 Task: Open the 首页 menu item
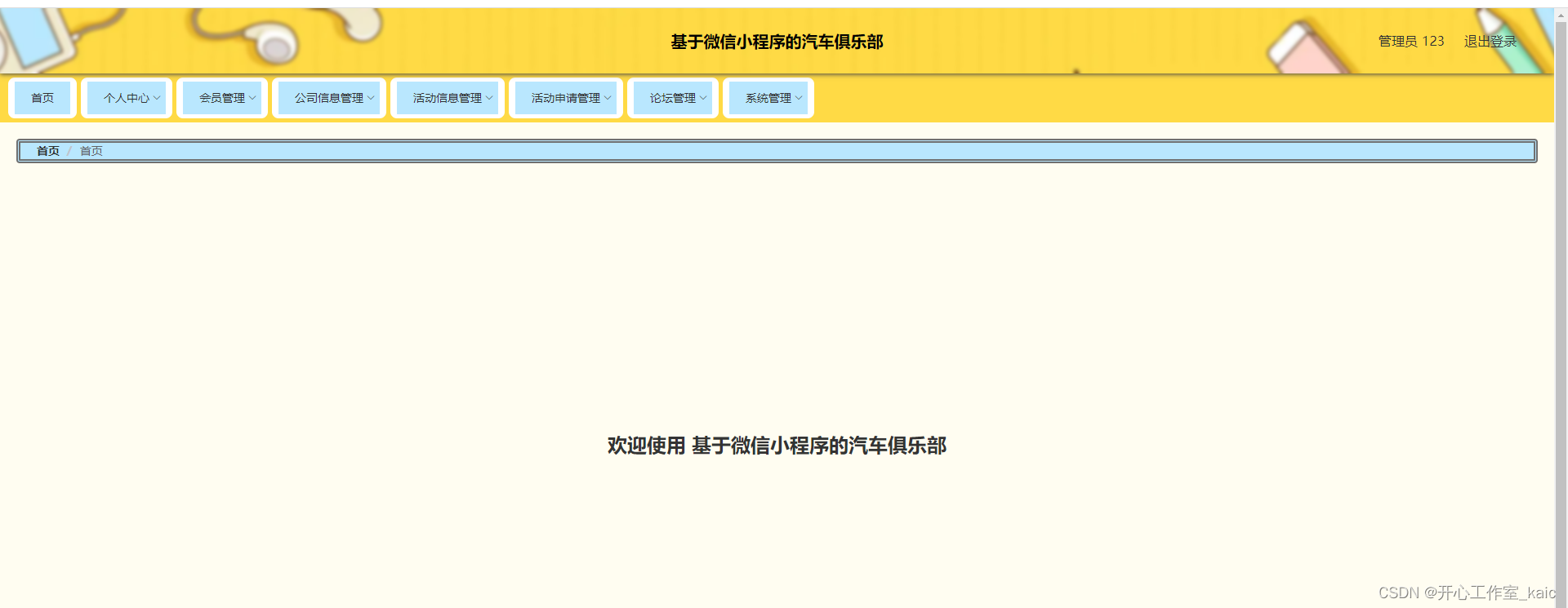42,98
